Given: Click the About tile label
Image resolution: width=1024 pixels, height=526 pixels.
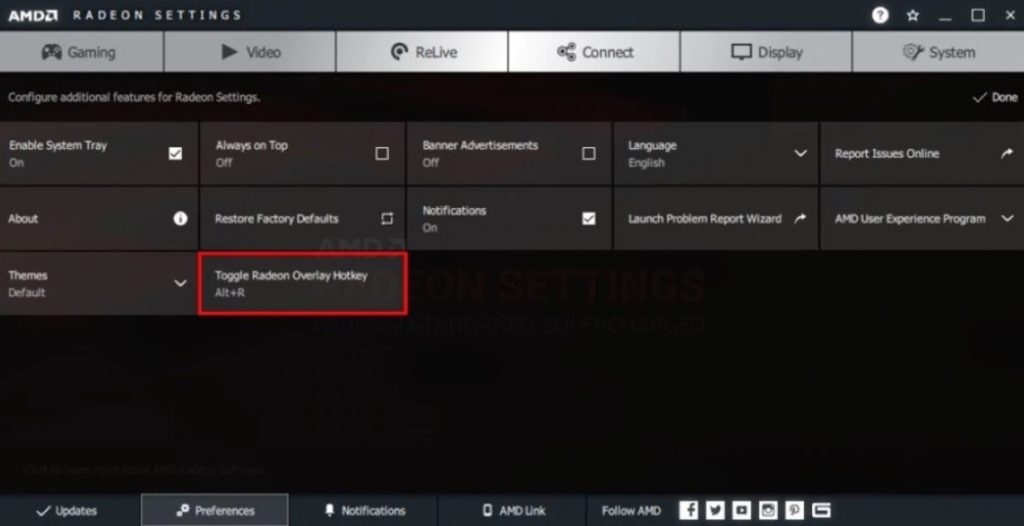Looking at the screenshot, I should [x=23, y=219].
